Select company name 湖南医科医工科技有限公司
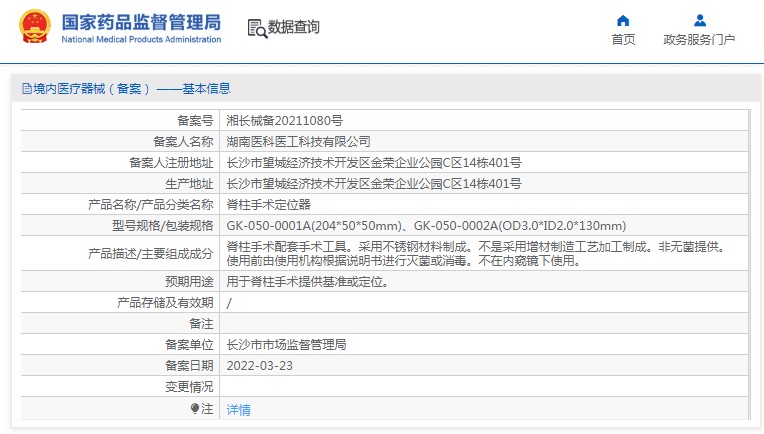 pyautogui.click(x=298, y=141)
